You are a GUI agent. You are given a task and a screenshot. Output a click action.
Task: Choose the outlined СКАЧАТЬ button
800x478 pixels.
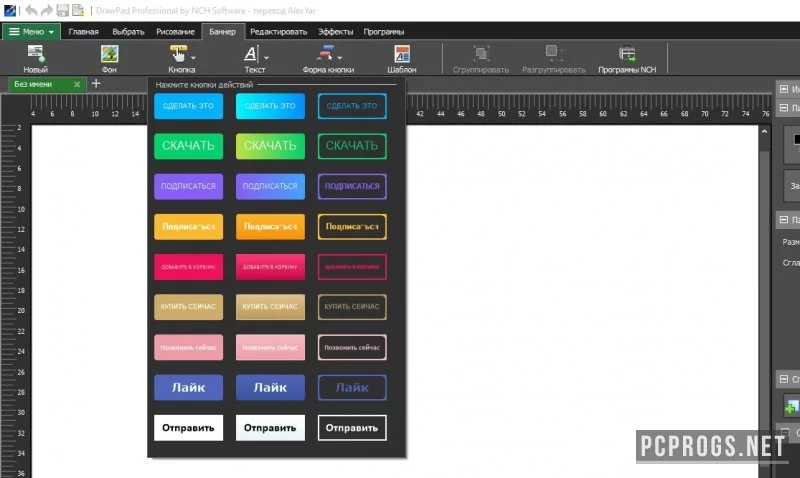(352, 146)
